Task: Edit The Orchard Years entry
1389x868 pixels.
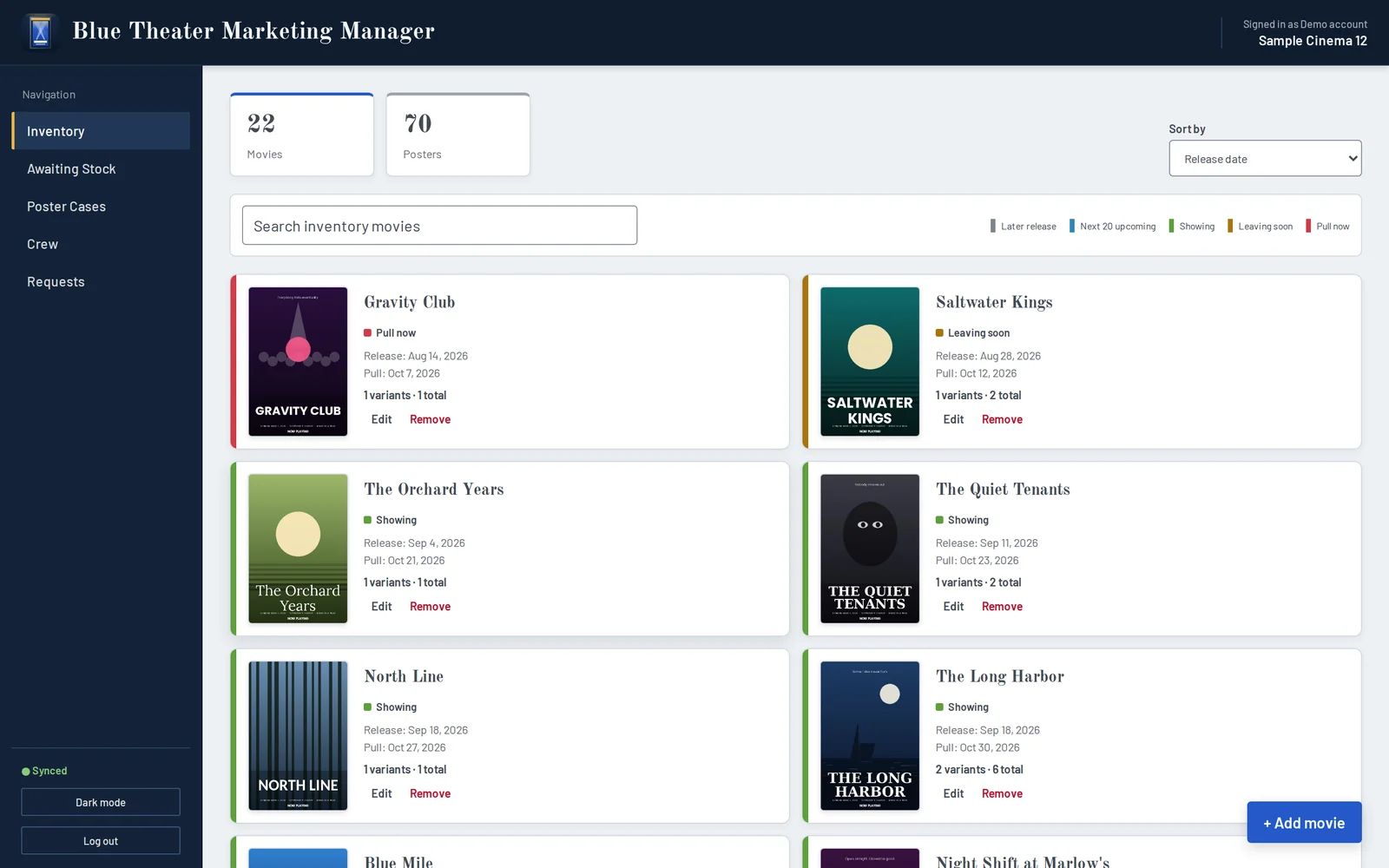Action: (382, 607)
